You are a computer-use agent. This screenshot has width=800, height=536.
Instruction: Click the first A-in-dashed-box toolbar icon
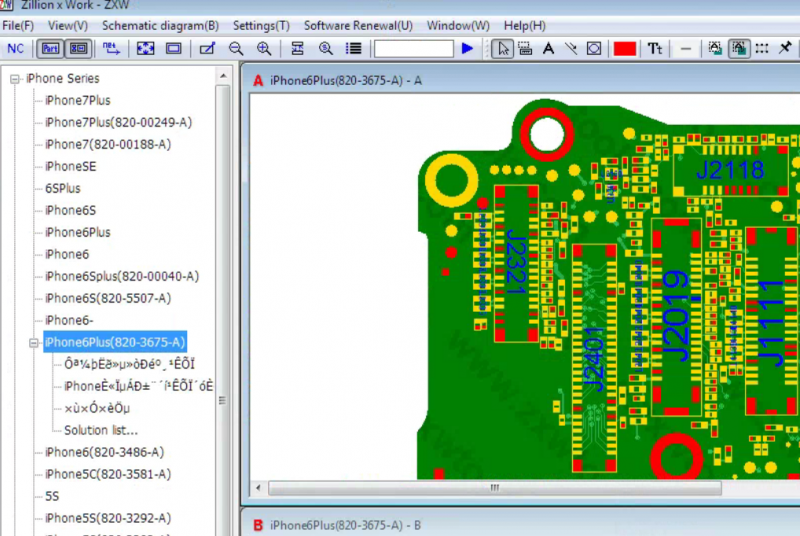[715, 49]
